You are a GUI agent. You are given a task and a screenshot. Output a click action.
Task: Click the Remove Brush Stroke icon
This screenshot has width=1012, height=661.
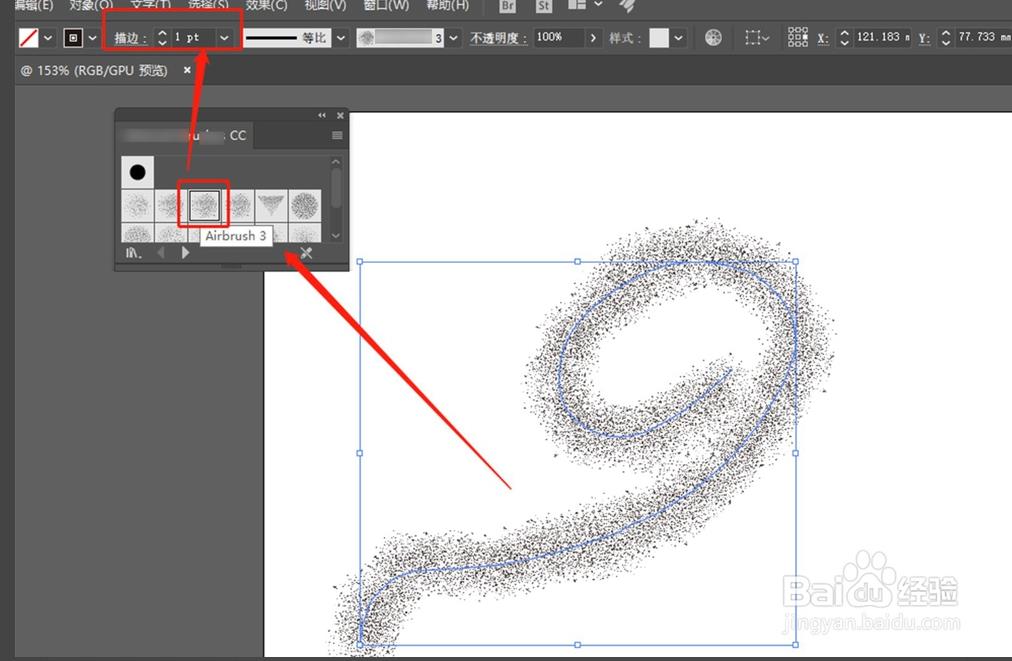click(x=306, y=253)
